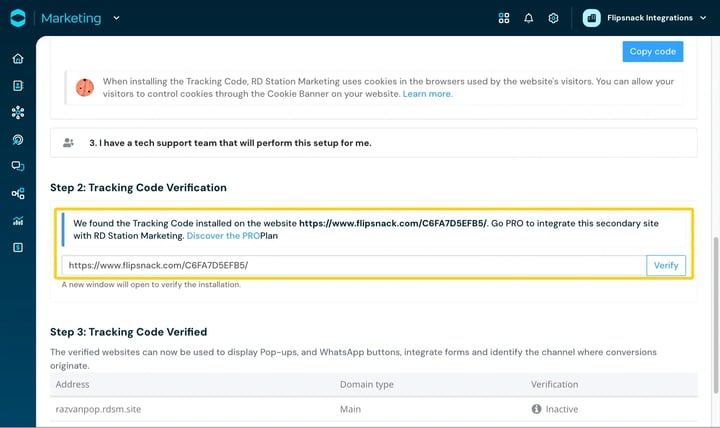This screenshot has height=428, width=720.
Task: Click the Step 2: Tracking Code Verification heading
Action: 138,187
